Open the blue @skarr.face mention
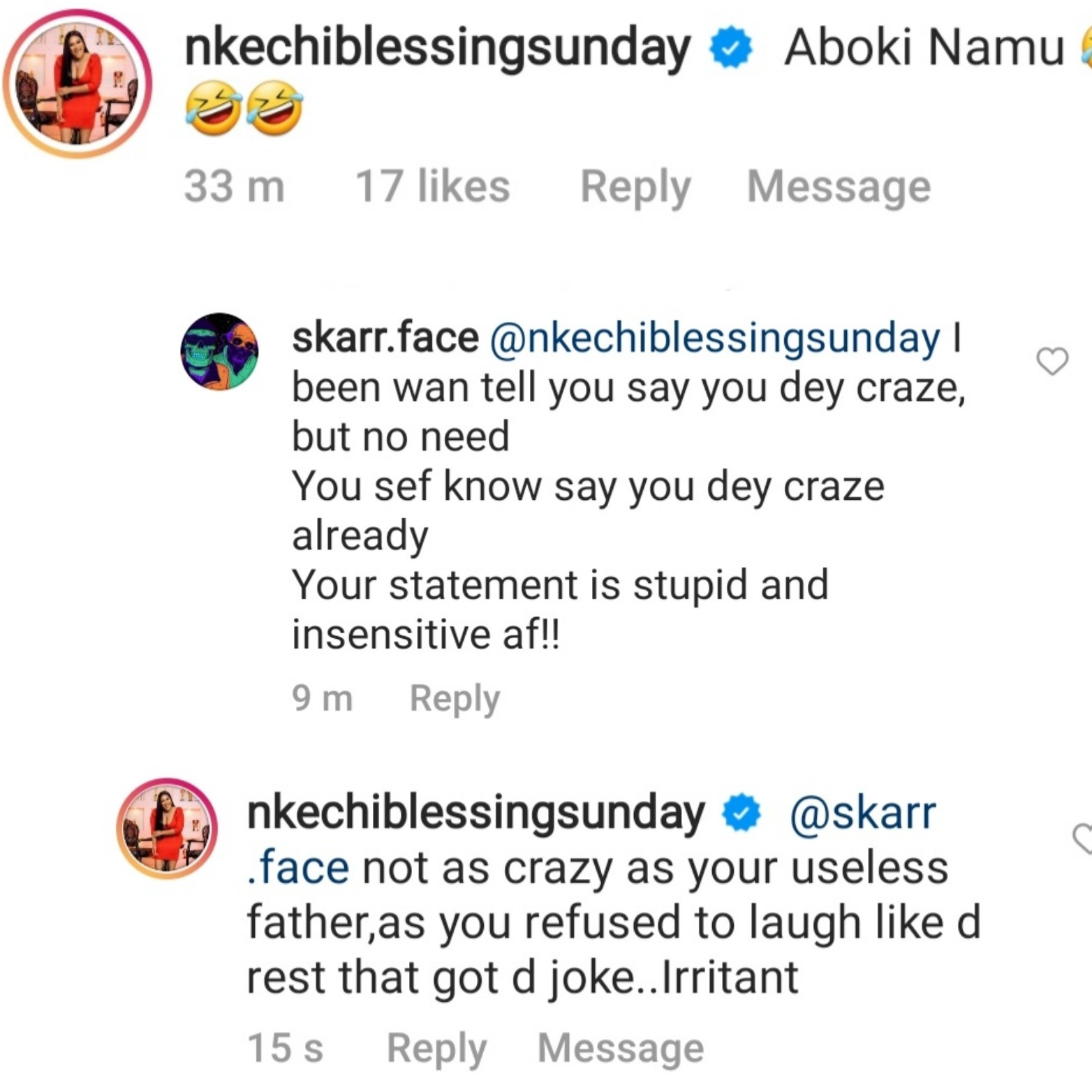Viewport: 1092px width, 1092px height. tap(862, 814)
